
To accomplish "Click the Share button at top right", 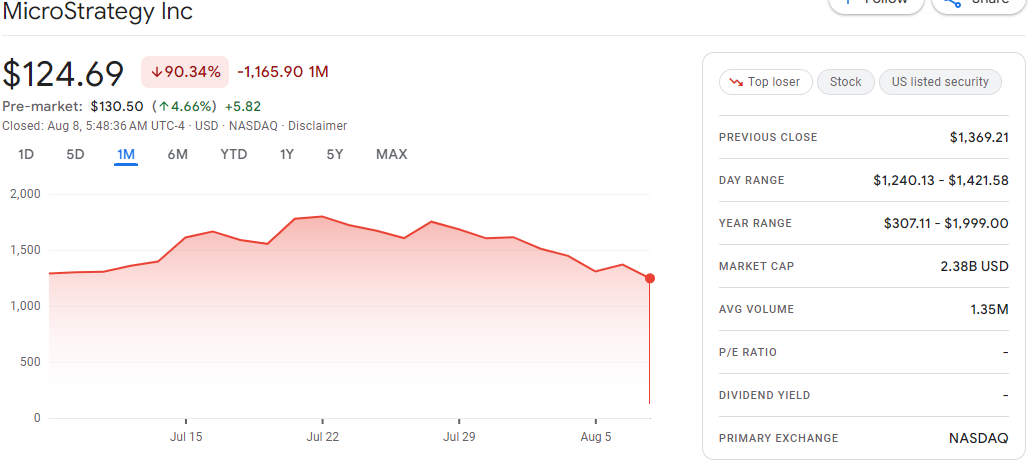I will tap(978, 4).
